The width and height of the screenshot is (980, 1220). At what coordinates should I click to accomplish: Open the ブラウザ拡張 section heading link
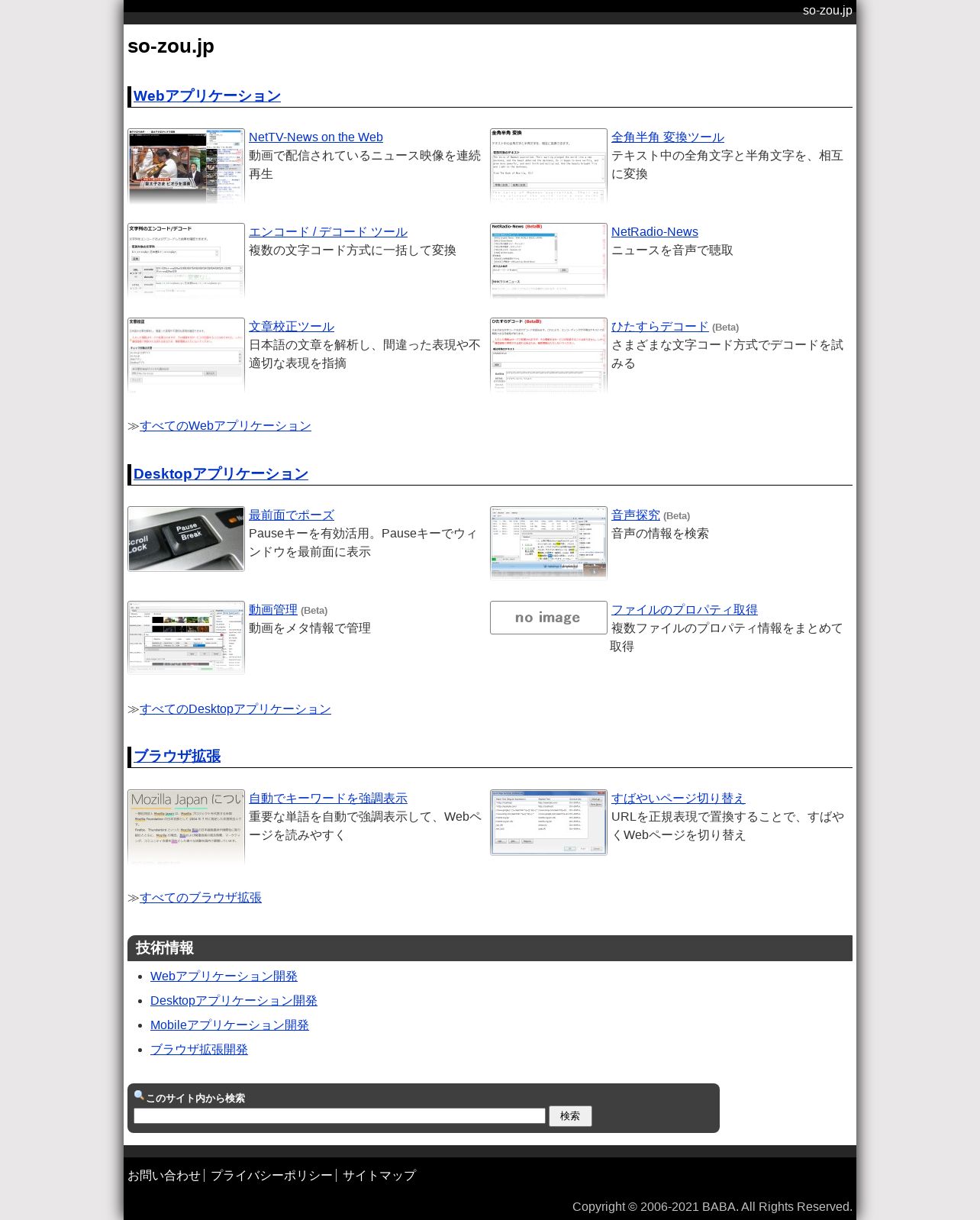[177, 756]
